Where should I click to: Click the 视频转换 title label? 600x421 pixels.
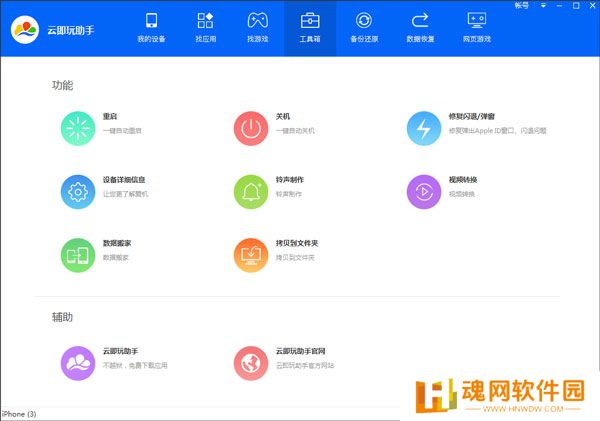tap(463, 180)
